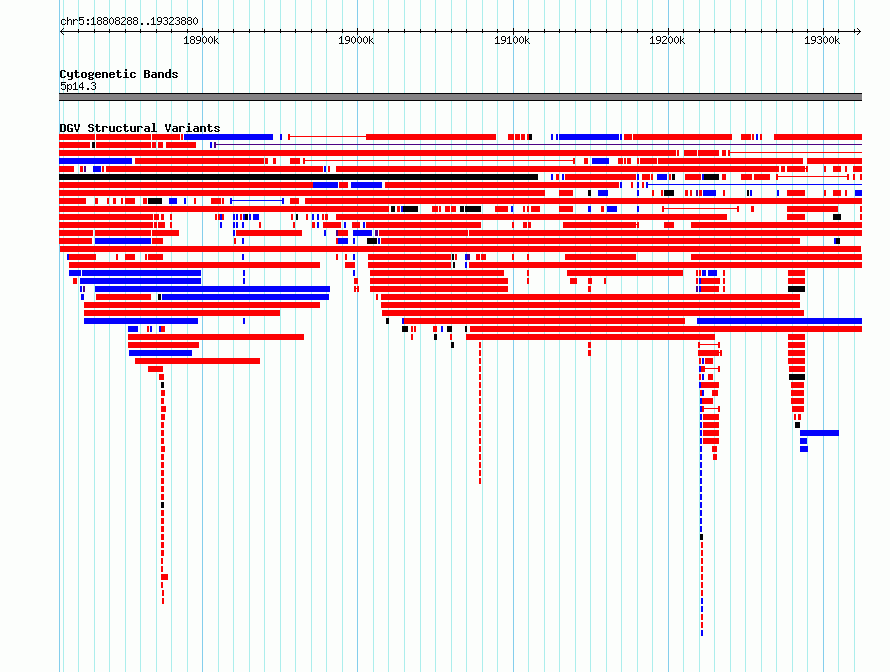Select top-row blue variant near 19150k
Screen dimensions: 890x672
(589, 137)
